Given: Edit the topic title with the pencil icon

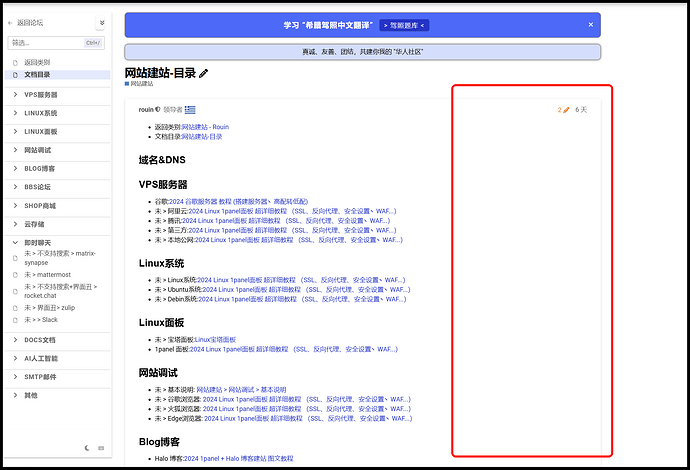Looking at the screenshot, I should point(203,73).
